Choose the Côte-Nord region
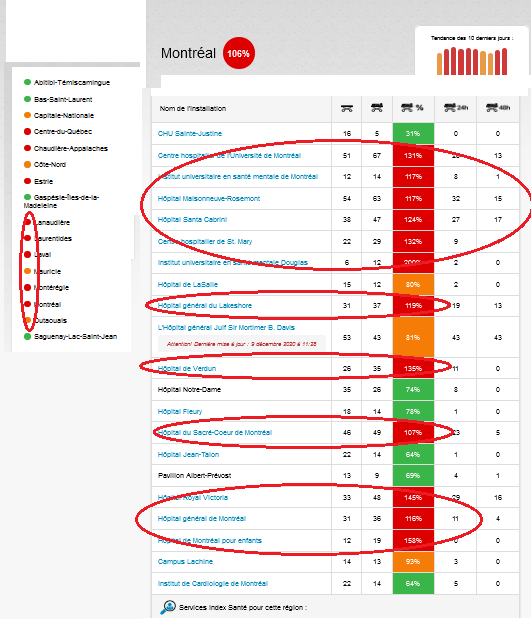The image size is (531, 619). [50, 165]
